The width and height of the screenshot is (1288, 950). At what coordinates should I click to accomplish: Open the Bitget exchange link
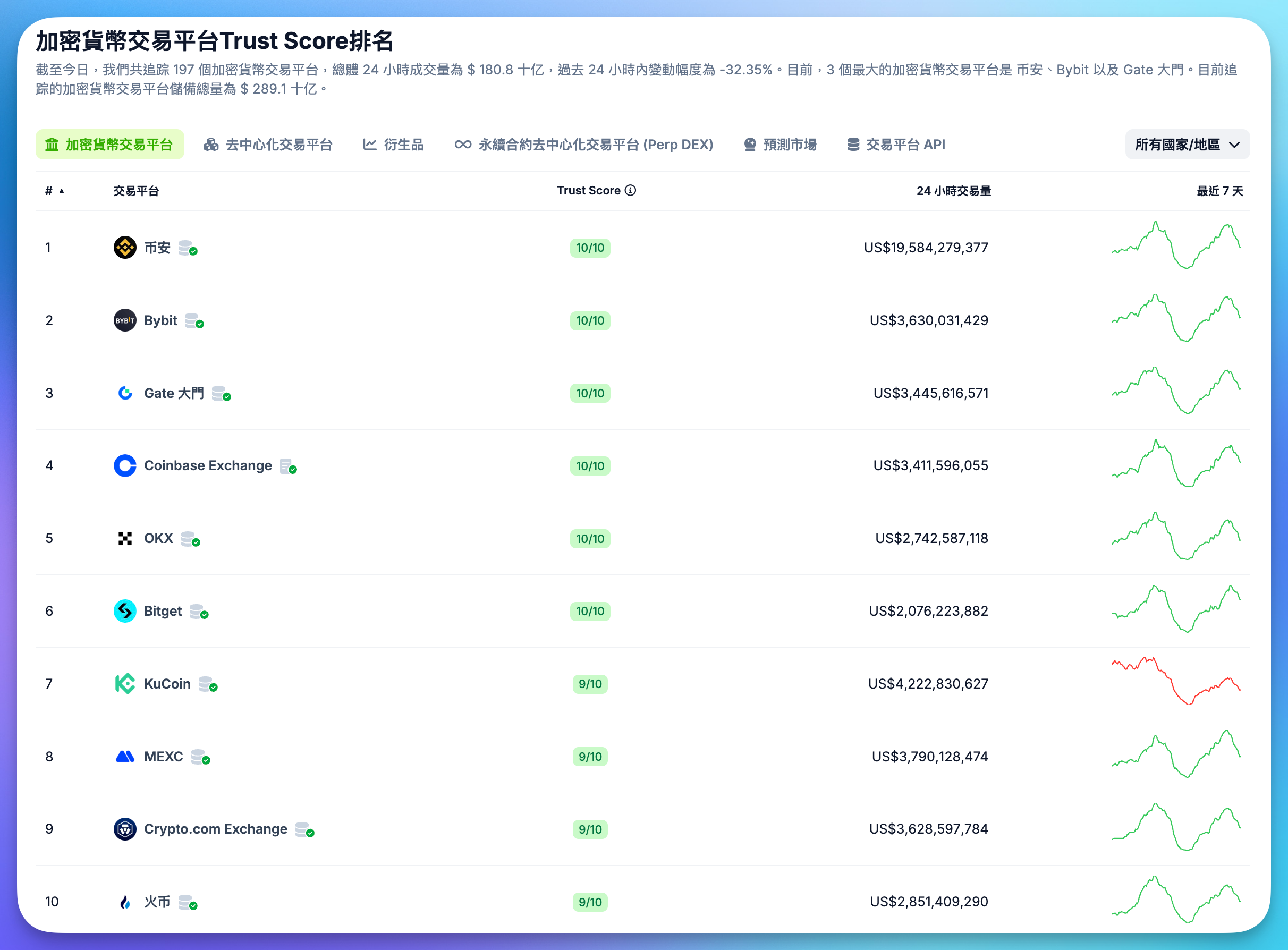[163, 610]
